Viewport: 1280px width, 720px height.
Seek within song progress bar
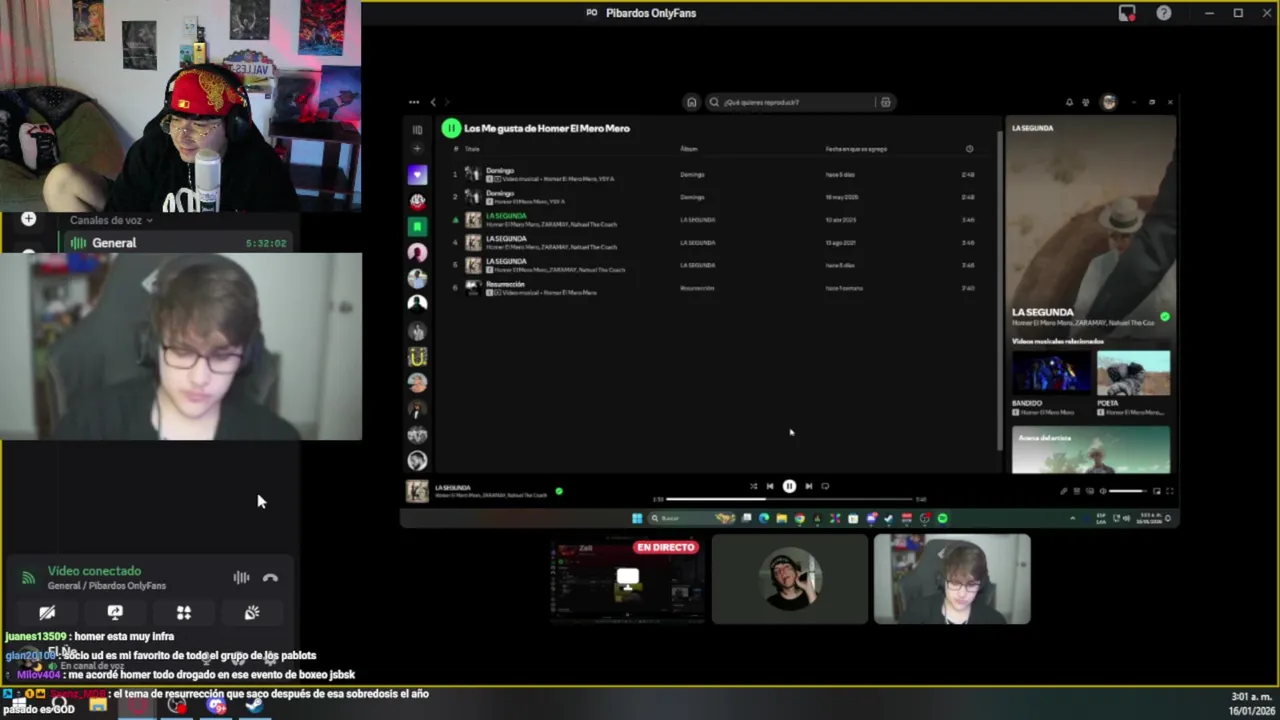[x=789, y=498]
